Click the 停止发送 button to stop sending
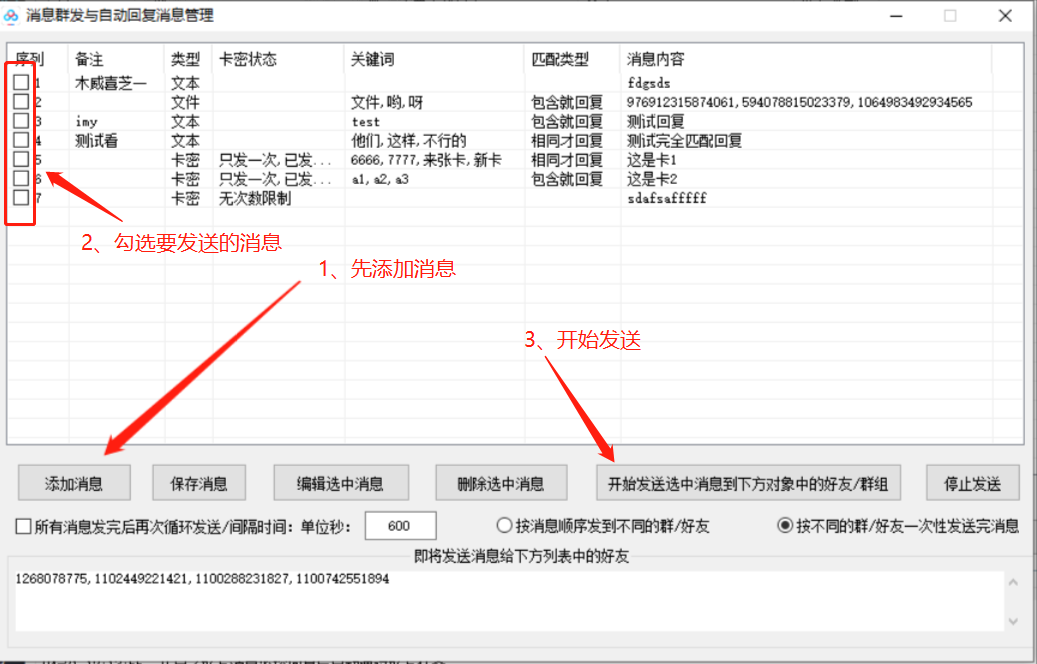The image size is (1037, 664). [x=973, y=483]
